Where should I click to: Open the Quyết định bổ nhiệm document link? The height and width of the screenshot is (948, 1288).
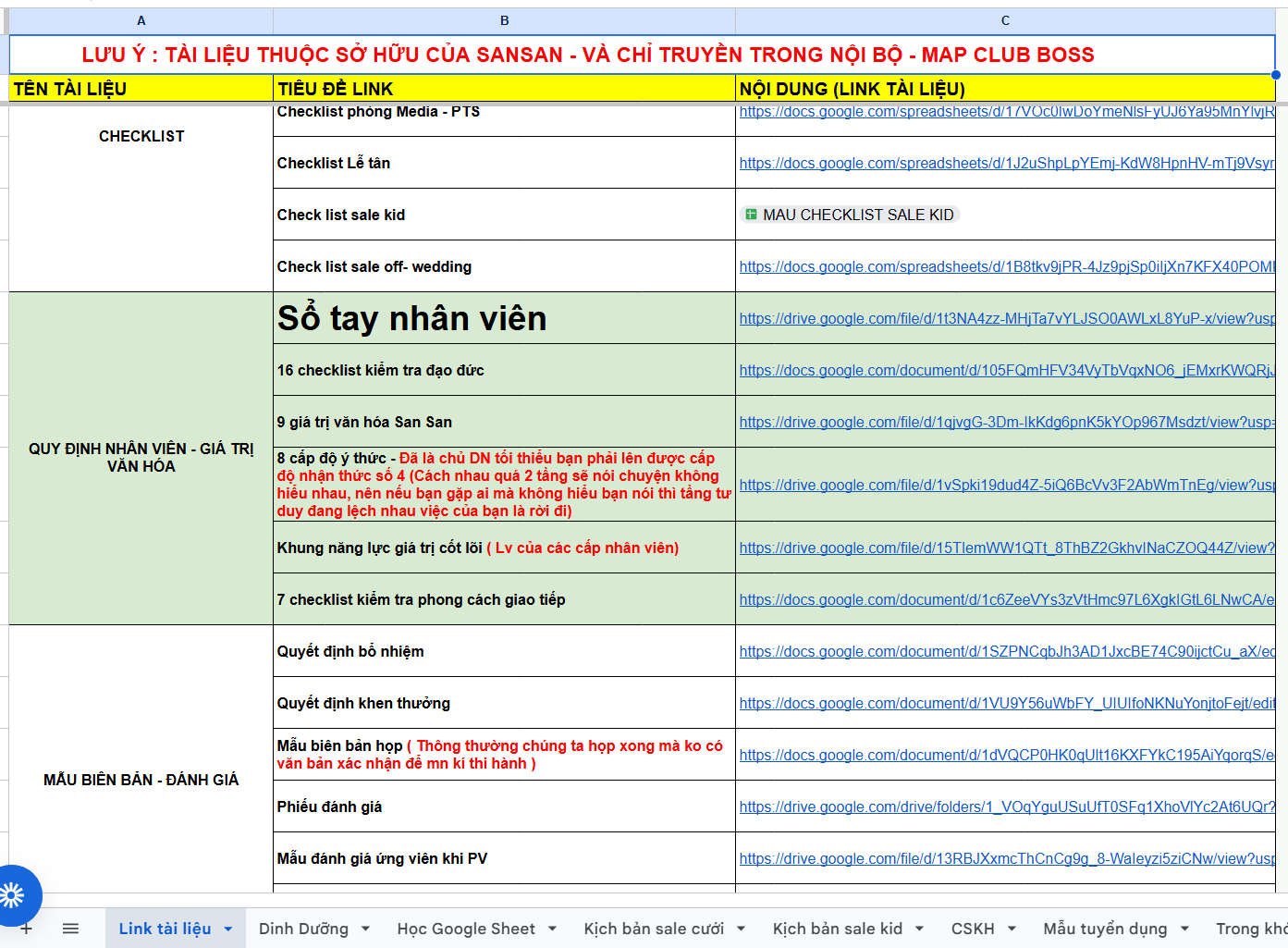point(1007,651)
